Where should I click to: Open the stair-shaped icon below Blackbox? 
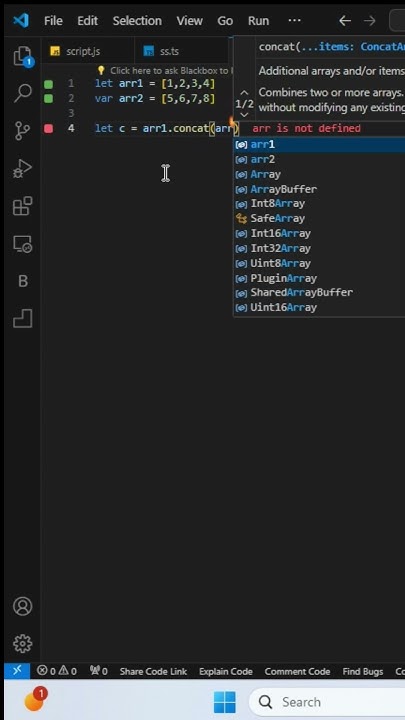22,318
